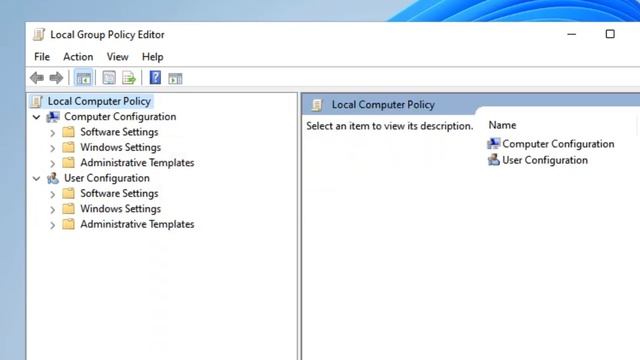The width and height of the screenshot is (640, 360).
Task: Click 'Select an item to view its description' text
Action: coord(389,126)
